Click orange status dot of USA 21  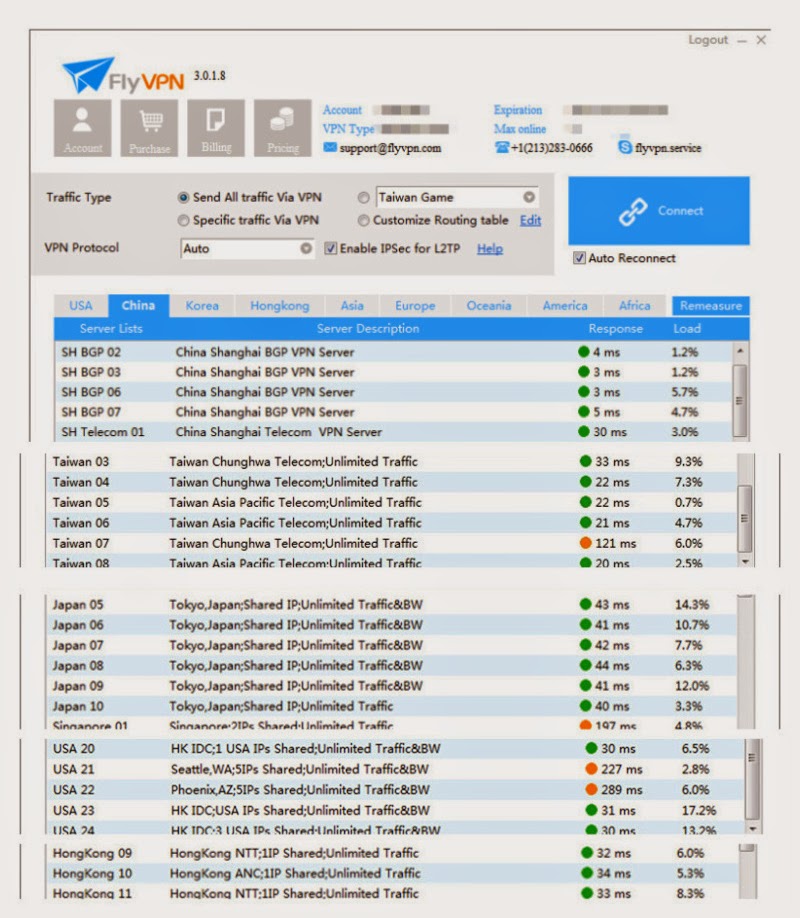coord(591,769)
